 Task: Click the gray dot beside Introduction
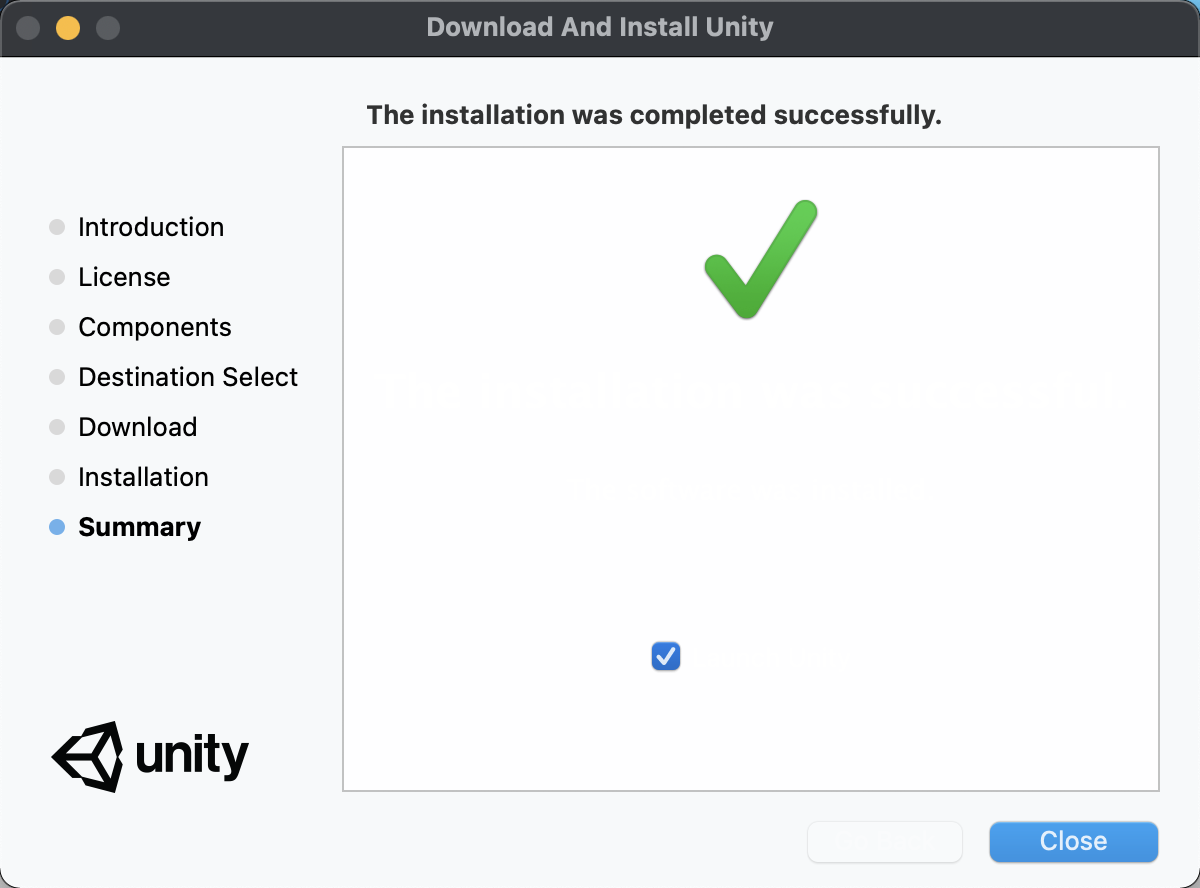(57, 227)
